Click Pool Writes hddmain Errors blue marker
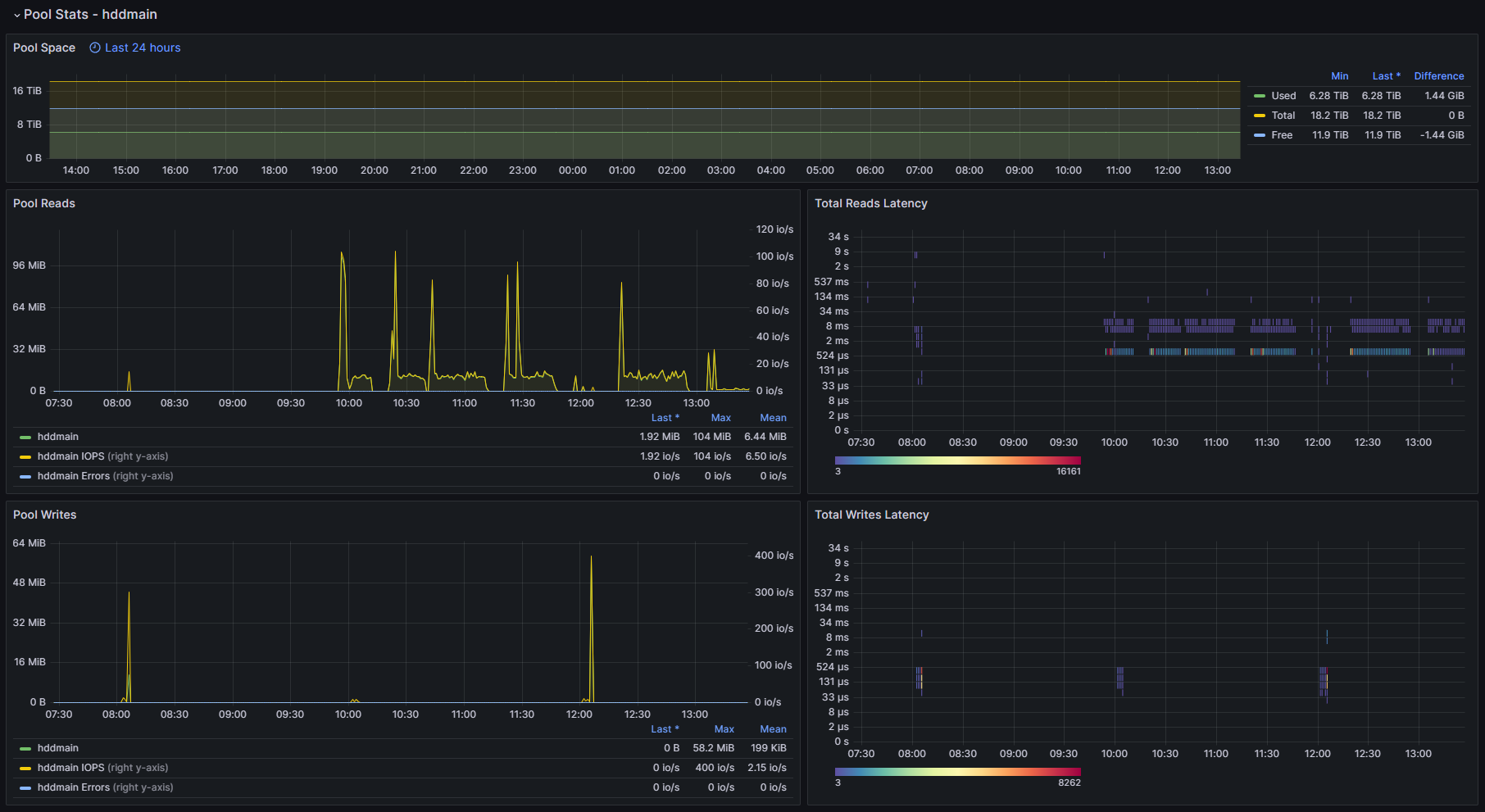Image resolution: width=1485 pixels, height=812 pixels. tap(25, 788)
